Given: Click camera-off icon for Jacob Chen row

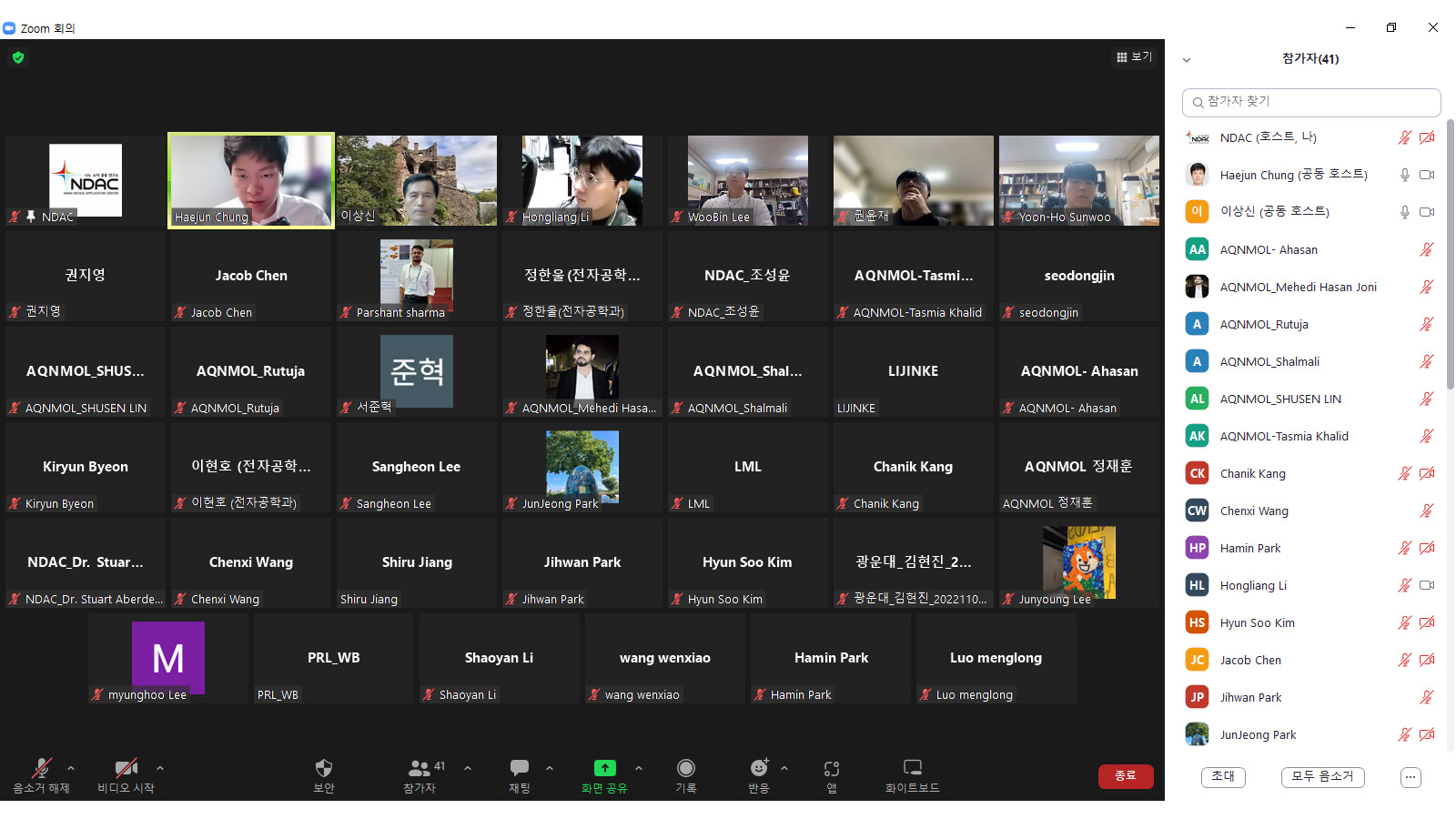Looking at the screenshot, I should (x=1427, y=660).
